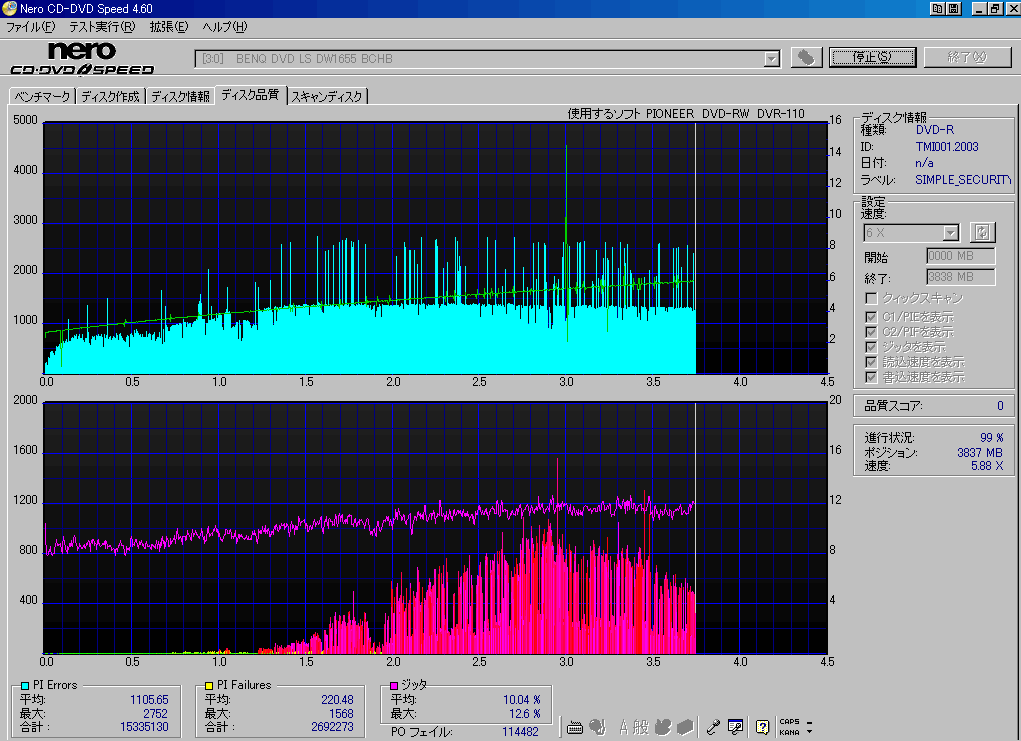The width and height of the screenshot is (1021, 741).
Task: Expand the 6 X speed dropdown
Action: coord(950,233)
